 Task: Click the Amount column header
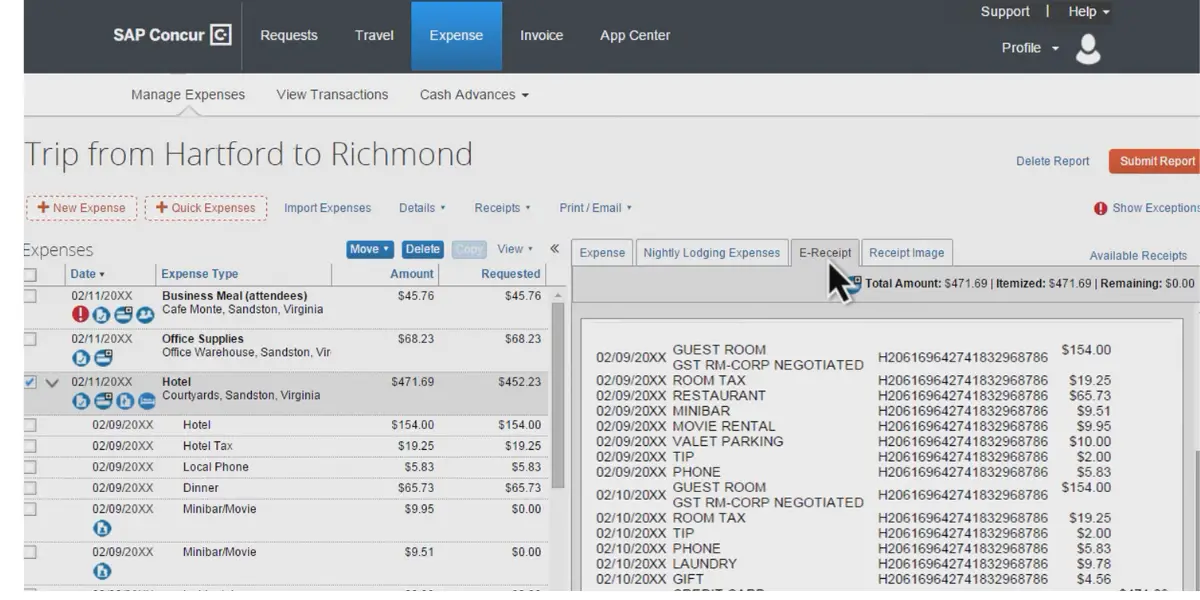pos(412,274)
